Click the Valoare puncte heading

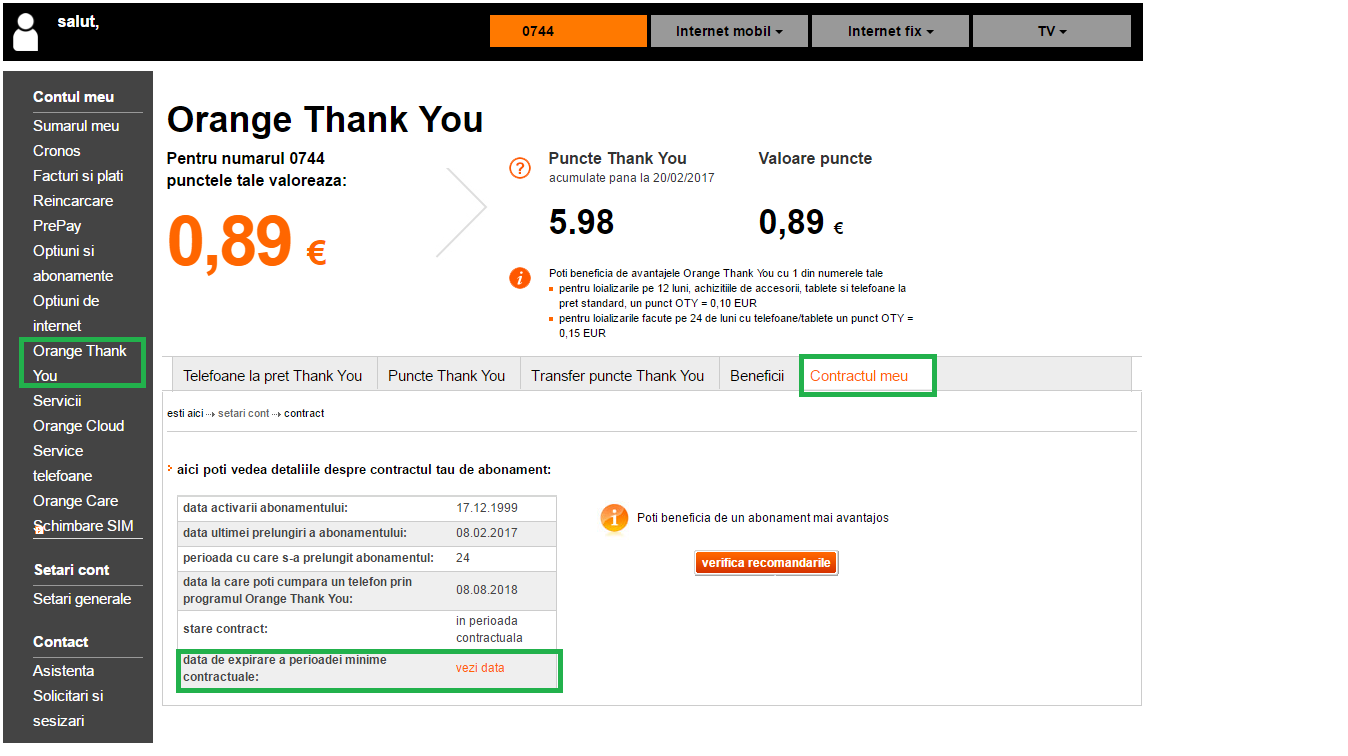[815, 158]
